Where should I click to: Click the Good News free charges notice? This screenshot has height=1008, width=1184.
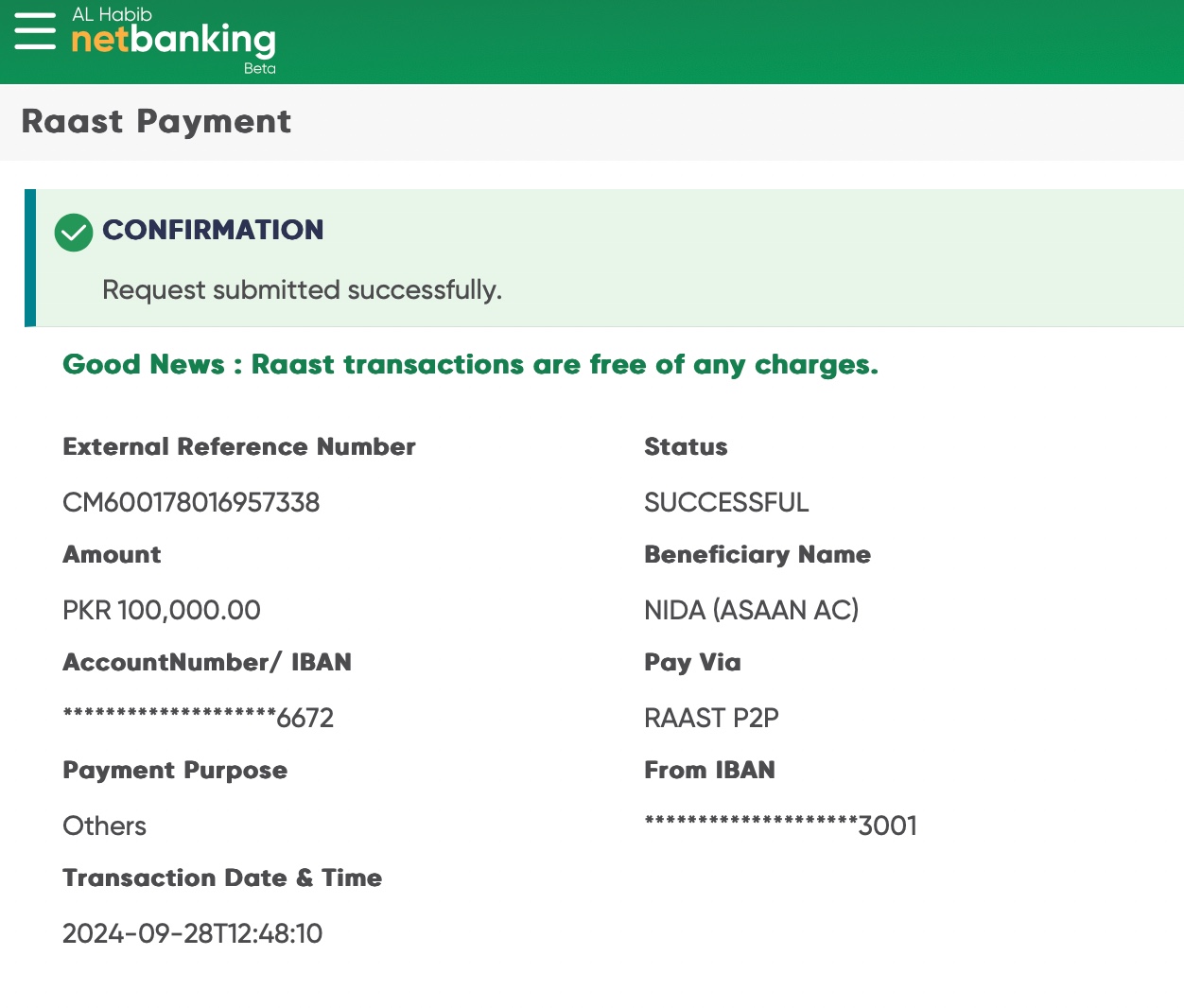[470, 365]
